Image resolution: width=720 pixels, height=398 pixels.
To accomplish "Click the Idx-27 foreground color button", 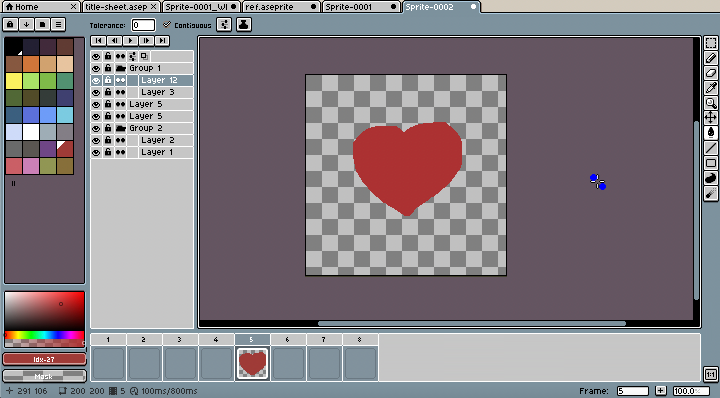I will (44, 359).
